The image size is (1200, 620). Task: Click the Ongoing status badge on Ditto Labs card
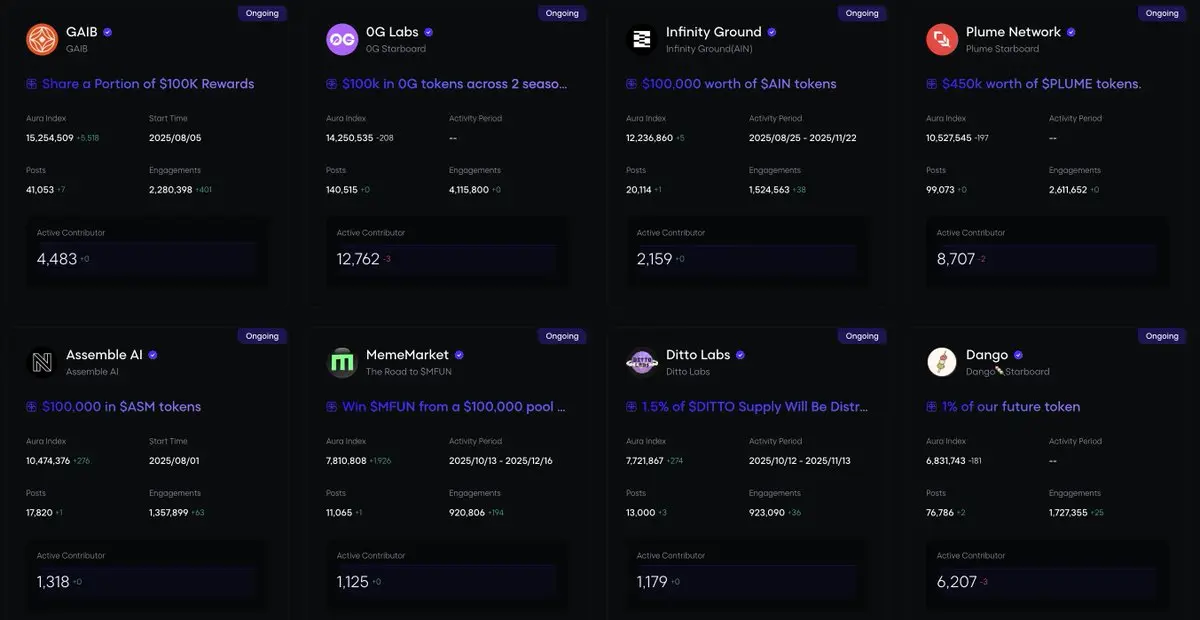tap(862, 337)
